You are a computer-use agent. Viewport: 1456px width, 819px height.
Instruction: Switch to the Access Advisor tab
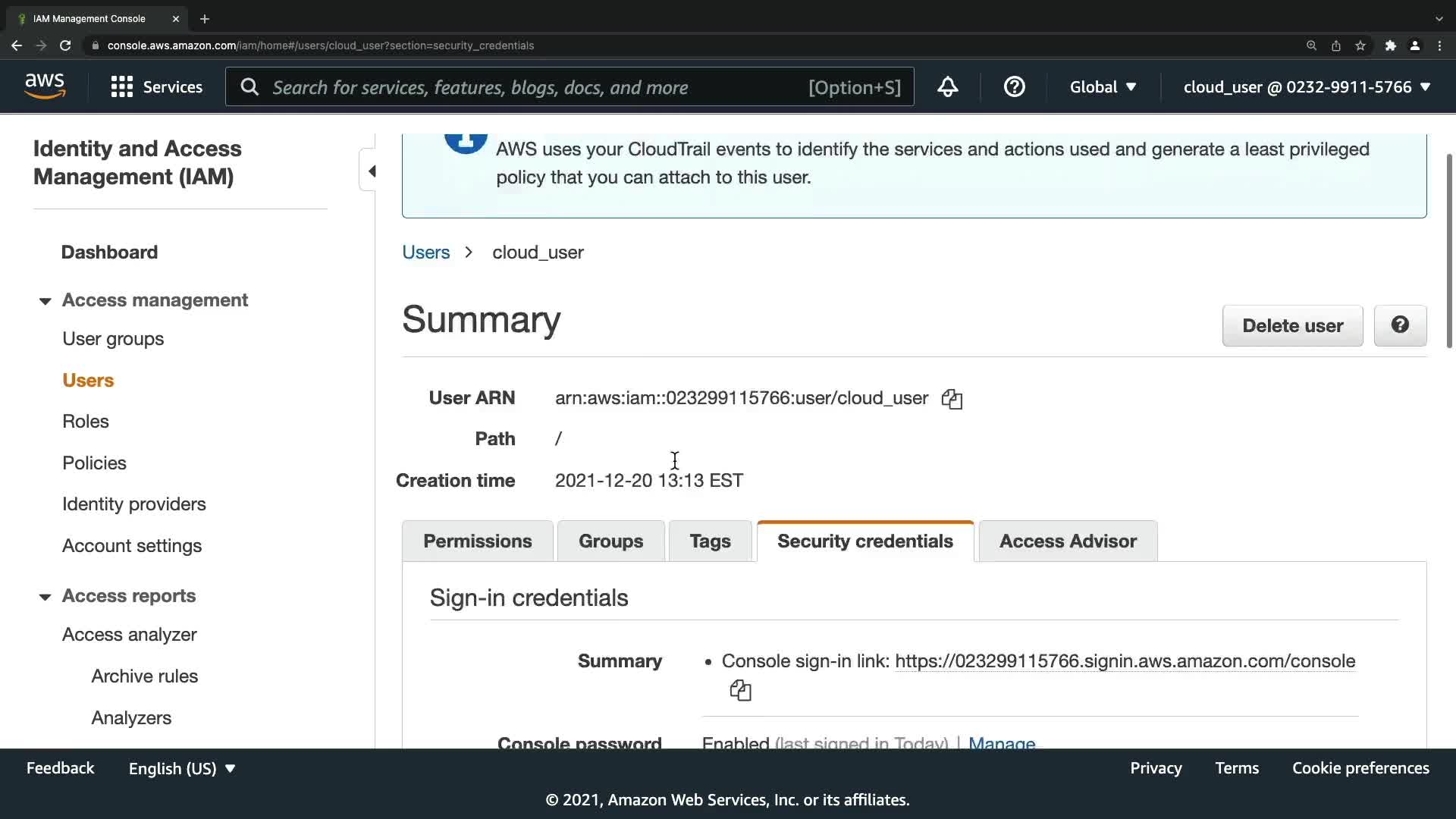[1067, 541]
